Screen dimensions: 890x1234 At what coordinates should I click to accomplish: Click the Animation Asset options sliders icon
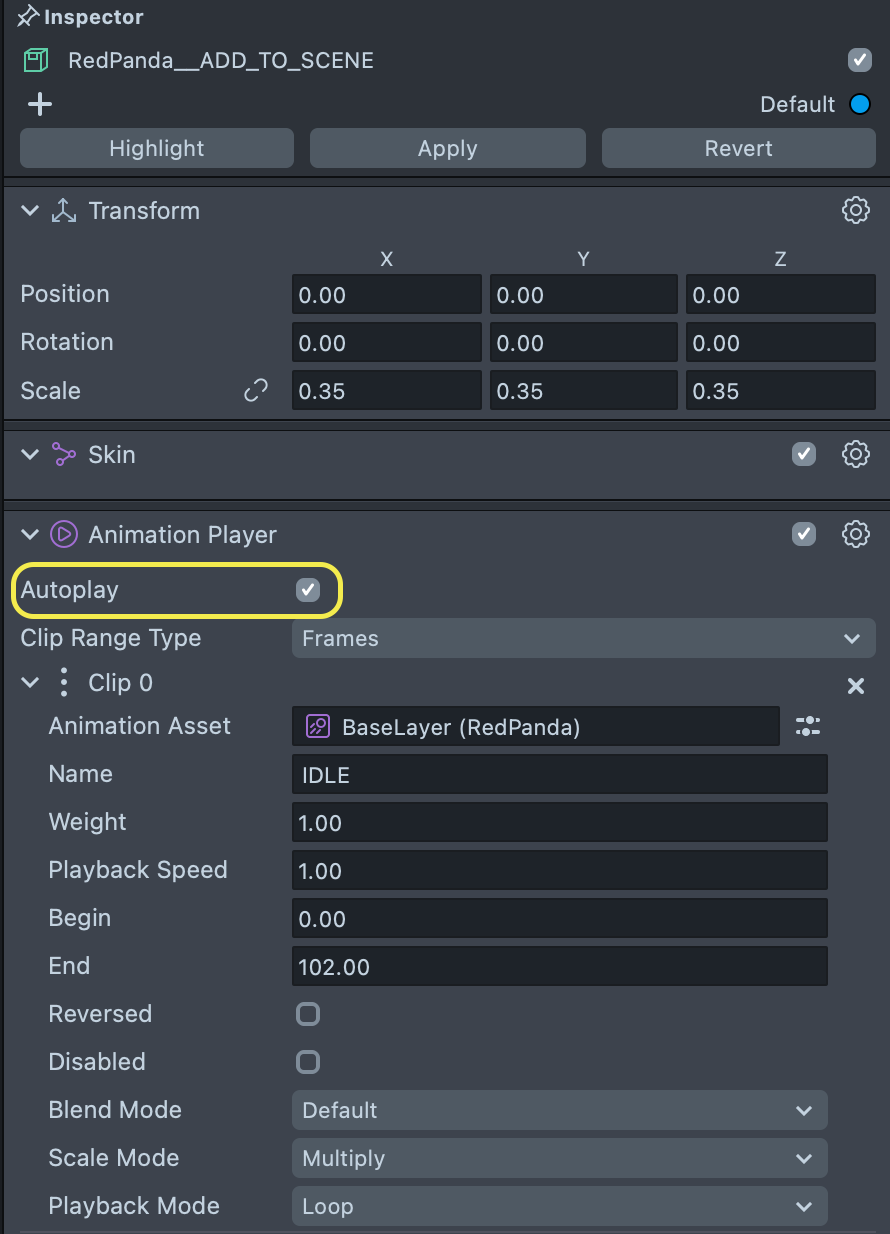click(808, 727)
